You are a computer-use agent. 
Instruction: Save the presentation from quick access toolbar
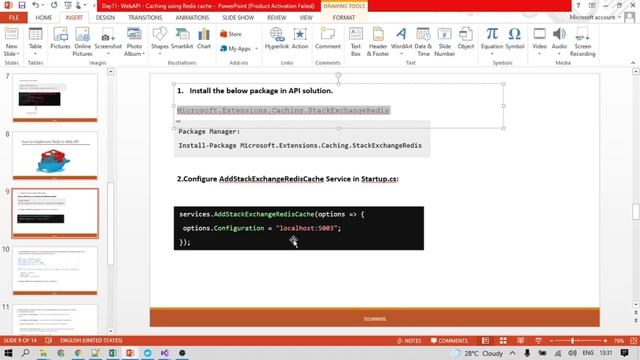point(22,5)
